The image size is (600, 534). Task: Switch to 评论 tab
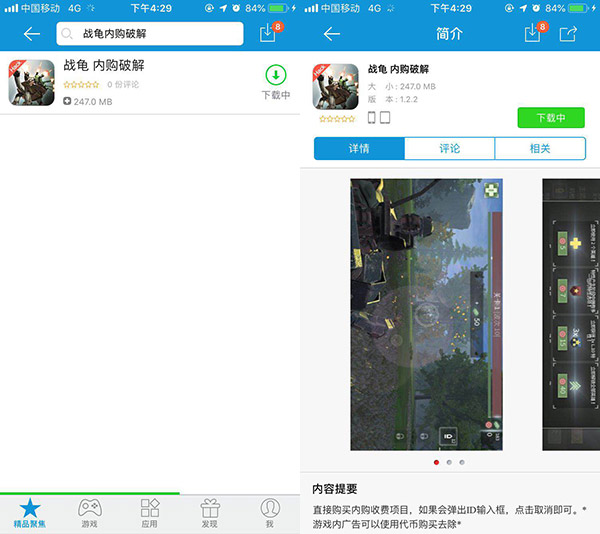450,148
